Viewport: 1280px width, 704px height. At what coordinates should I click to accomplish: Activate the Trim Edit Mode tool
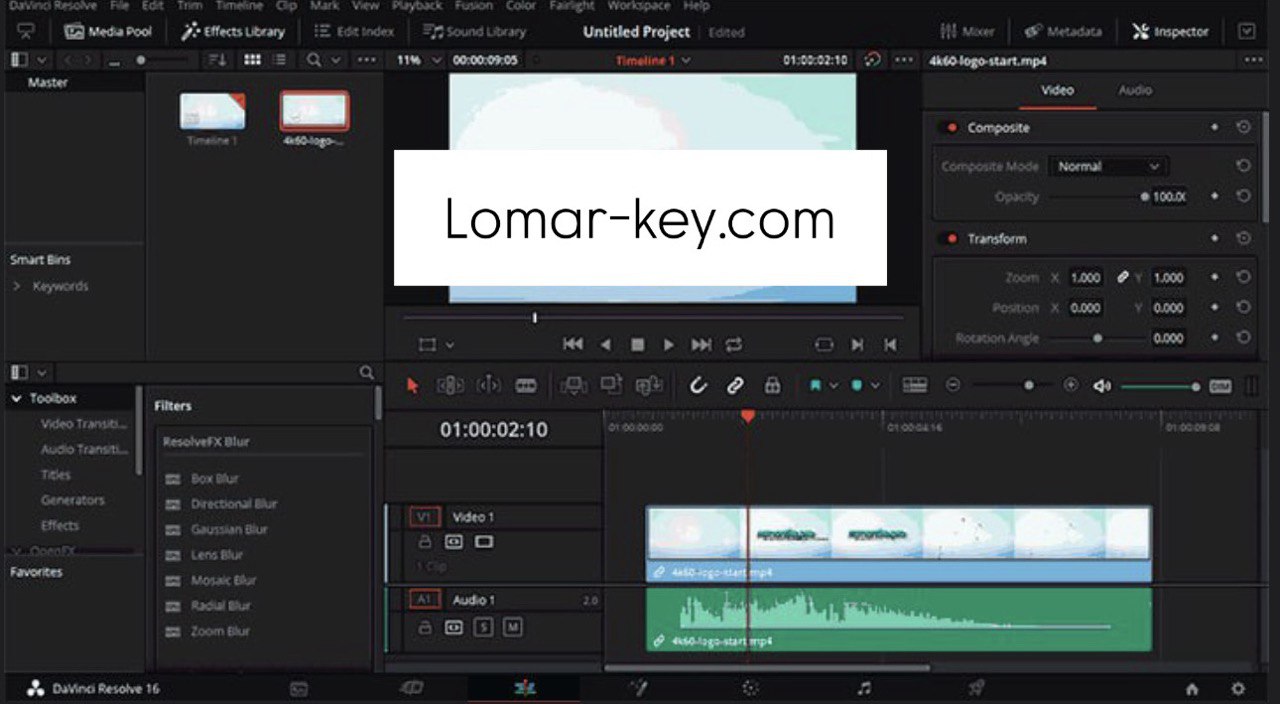pos(450,385)
